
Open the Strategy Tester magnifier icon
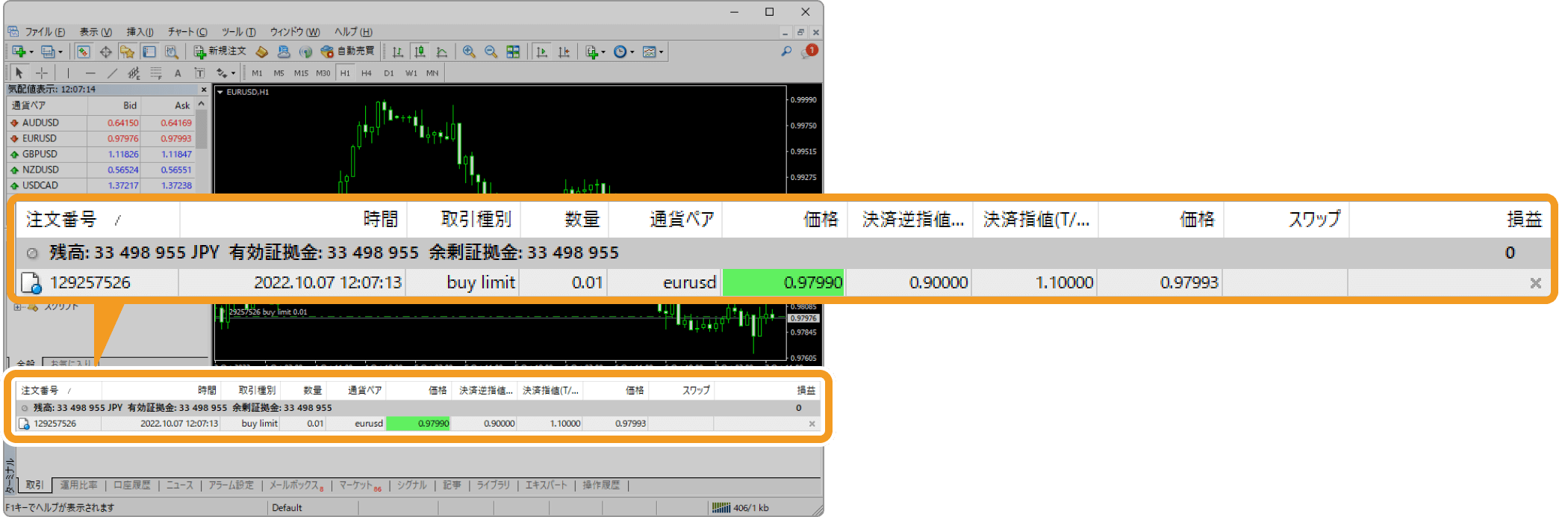[x=171, y=52]
